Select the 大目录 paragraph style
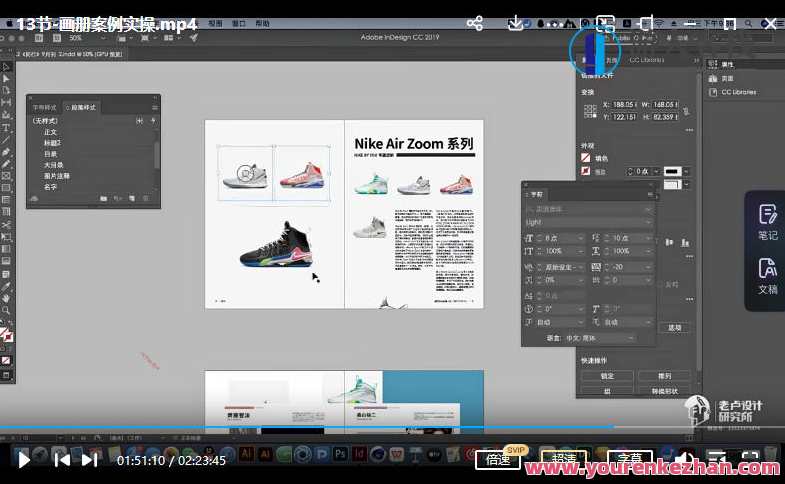Screen dimensions: 785x484 pyautogui.click(x=54, y=165)
